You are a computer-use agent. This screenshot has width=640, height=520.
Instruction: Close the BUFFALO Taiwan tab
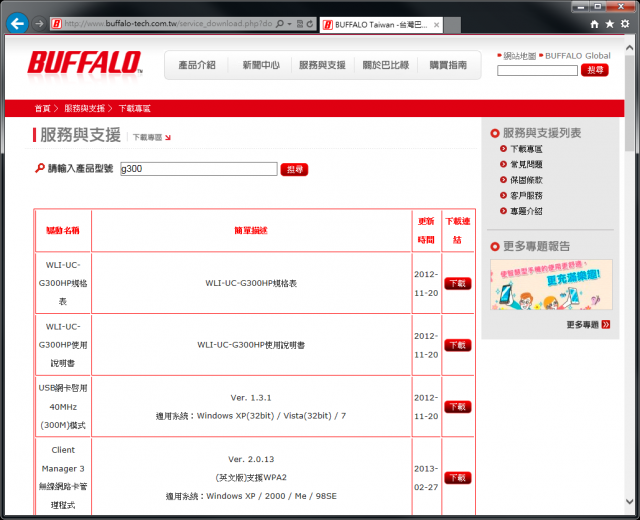[436, 25]
